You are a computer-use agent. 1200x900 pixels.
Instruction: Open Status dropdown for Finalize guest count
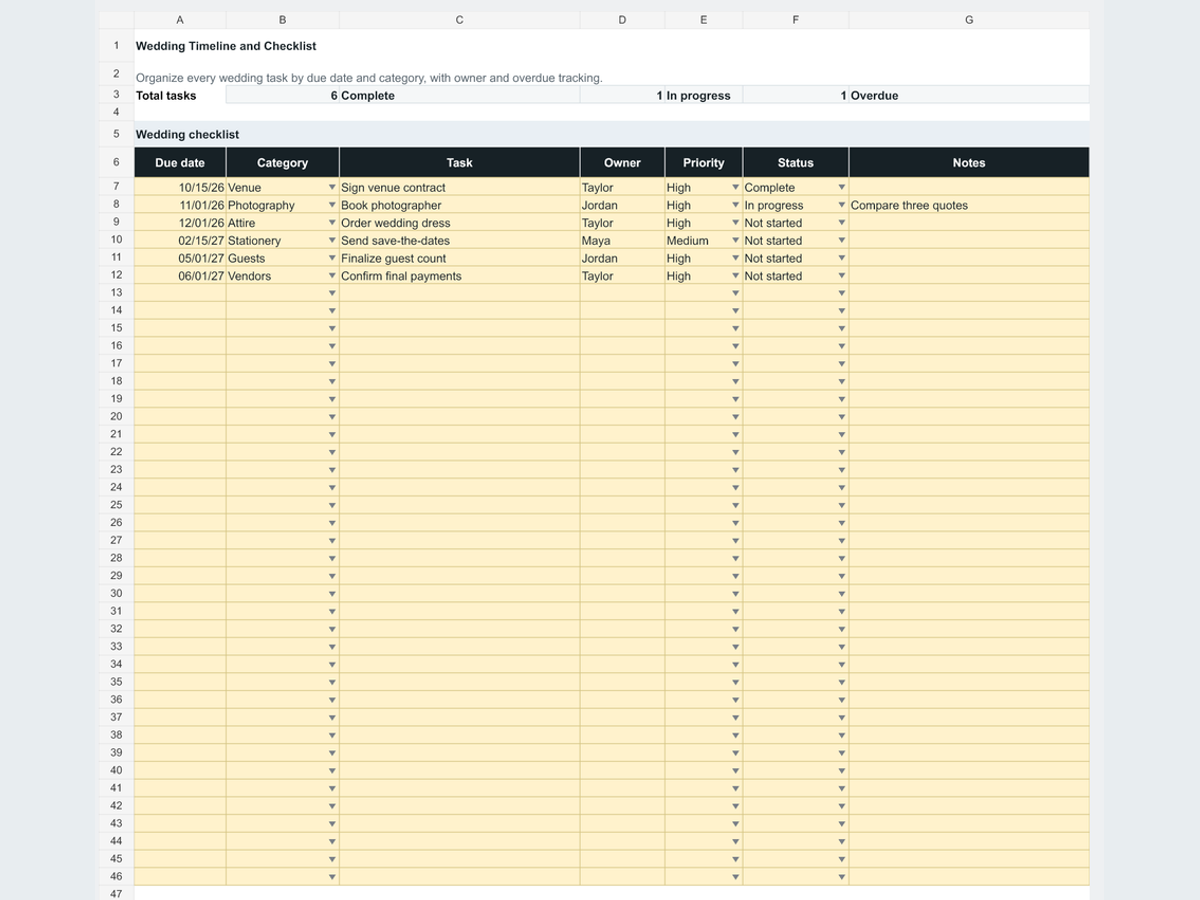(x=842, y=259)
